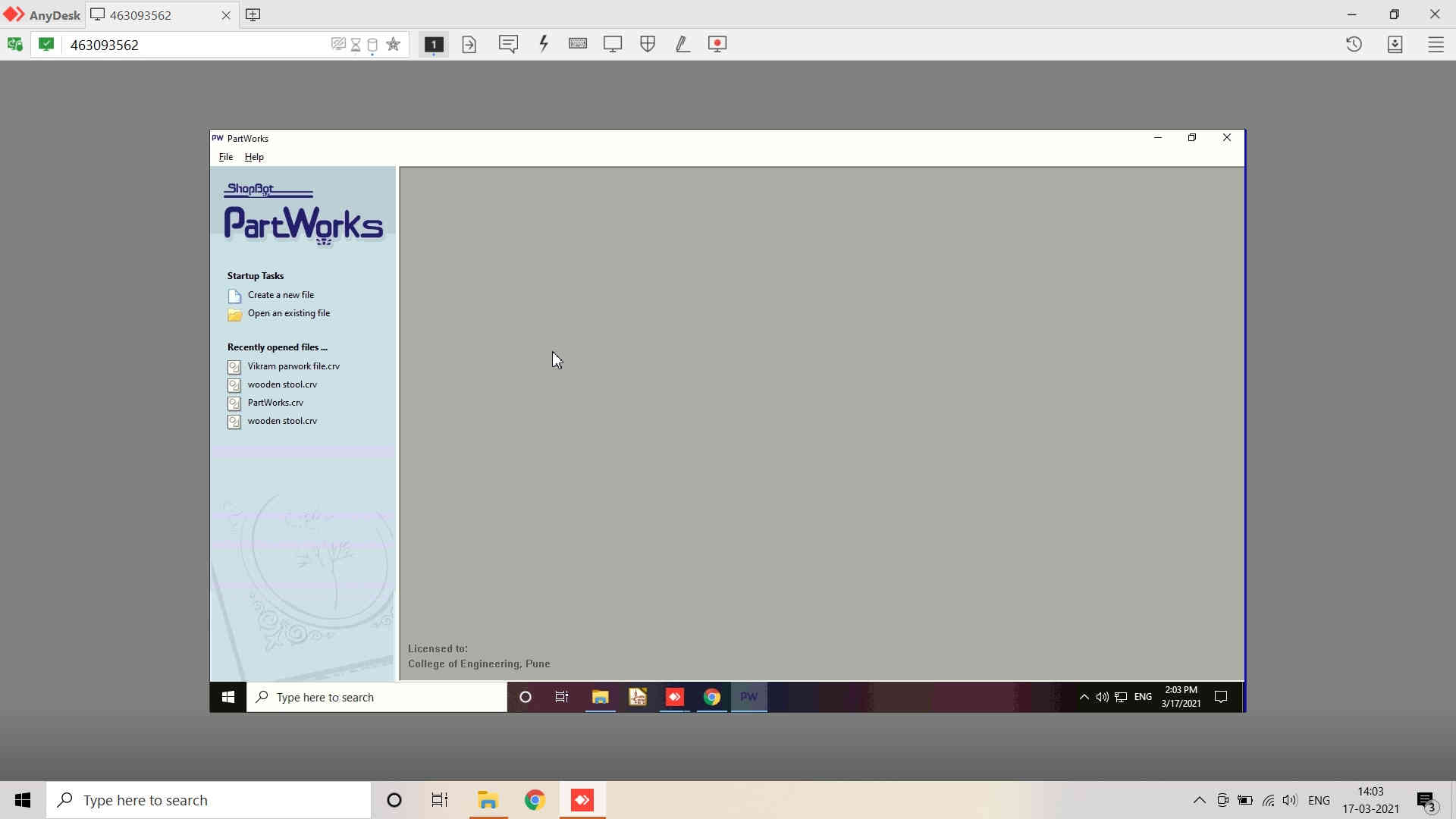Open local notification center with badge

point(1426,801)
